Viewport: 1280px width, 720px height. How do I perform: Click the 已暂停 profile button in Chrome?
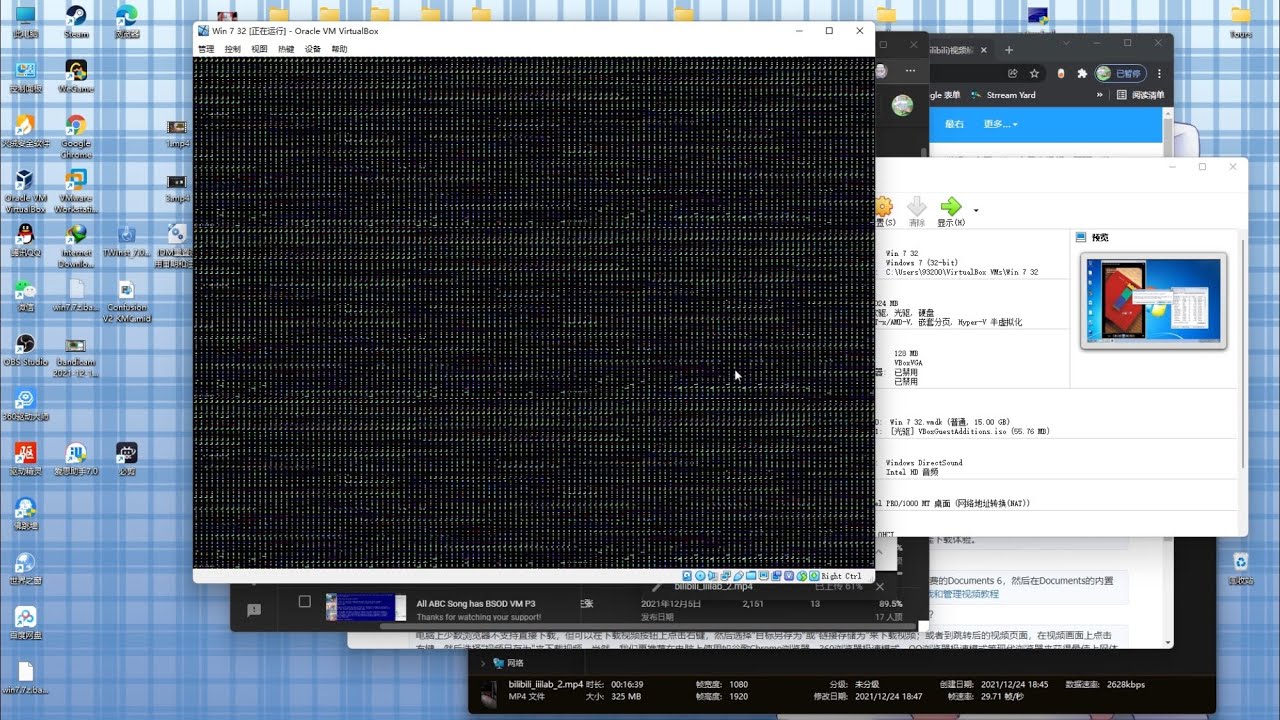tap(1121, 73)
